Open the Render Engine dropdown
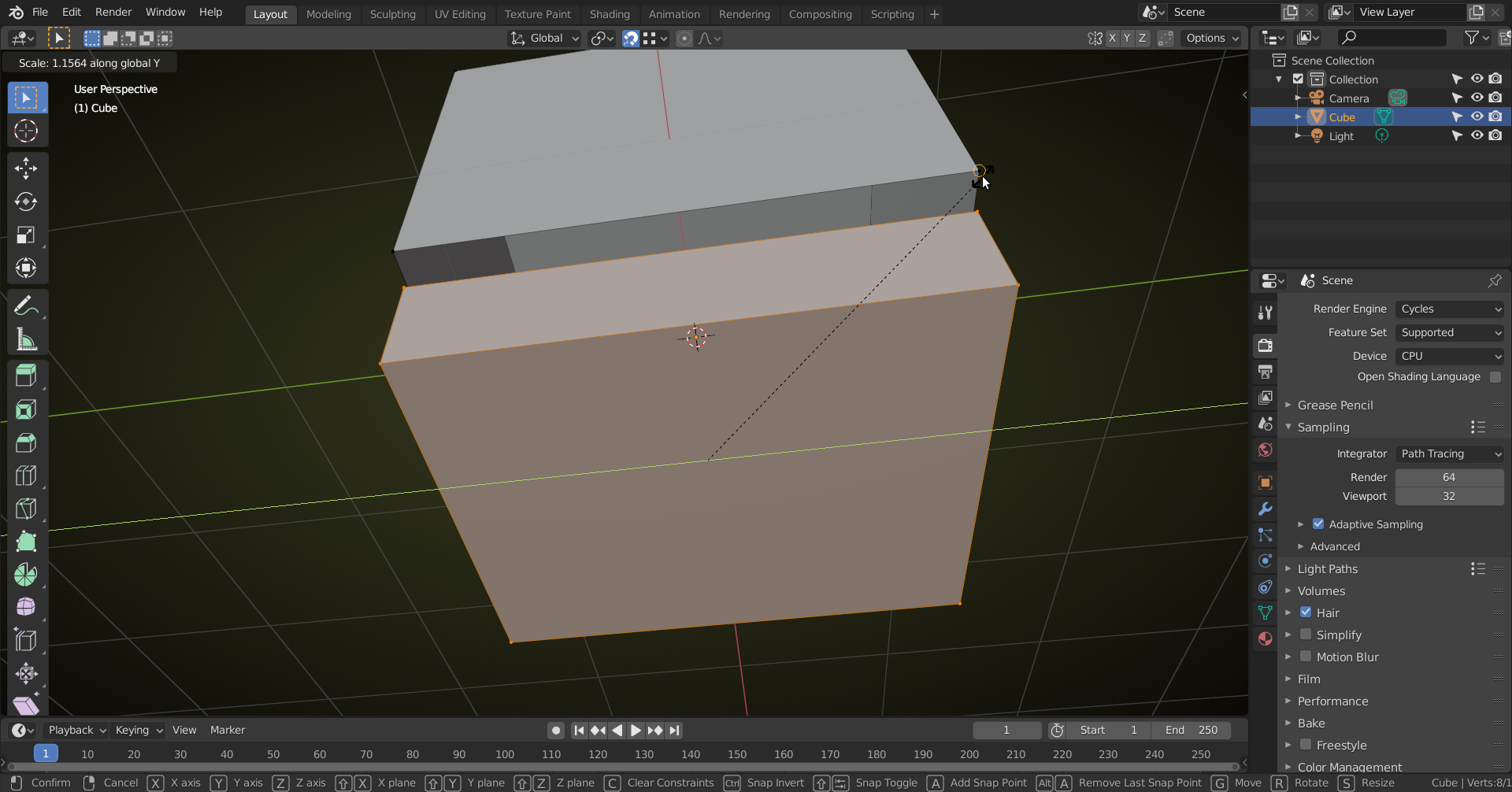1512x792 pixels. point(1449,309)
